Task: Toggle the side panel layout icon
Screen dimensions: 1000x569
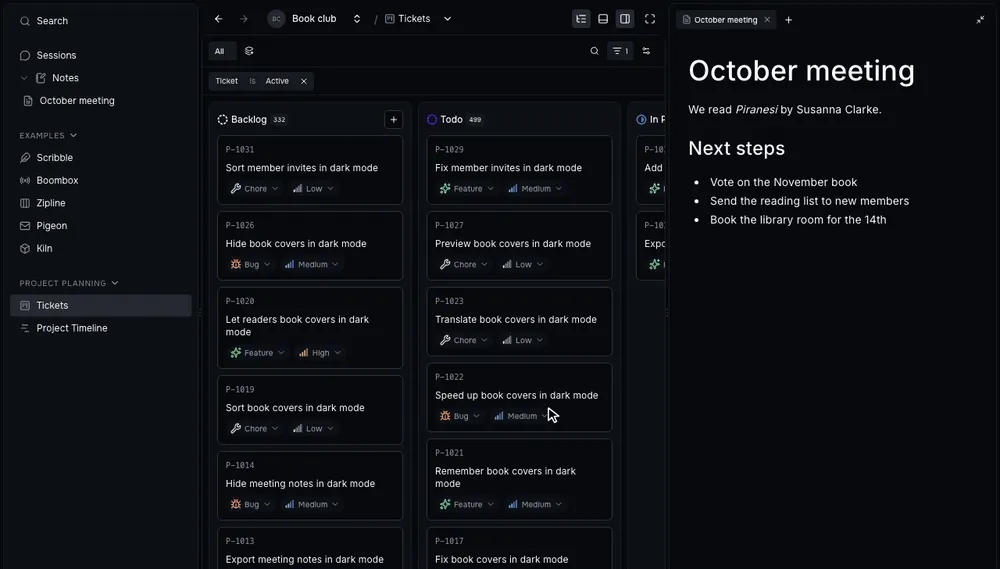Action: click(625, 19)
